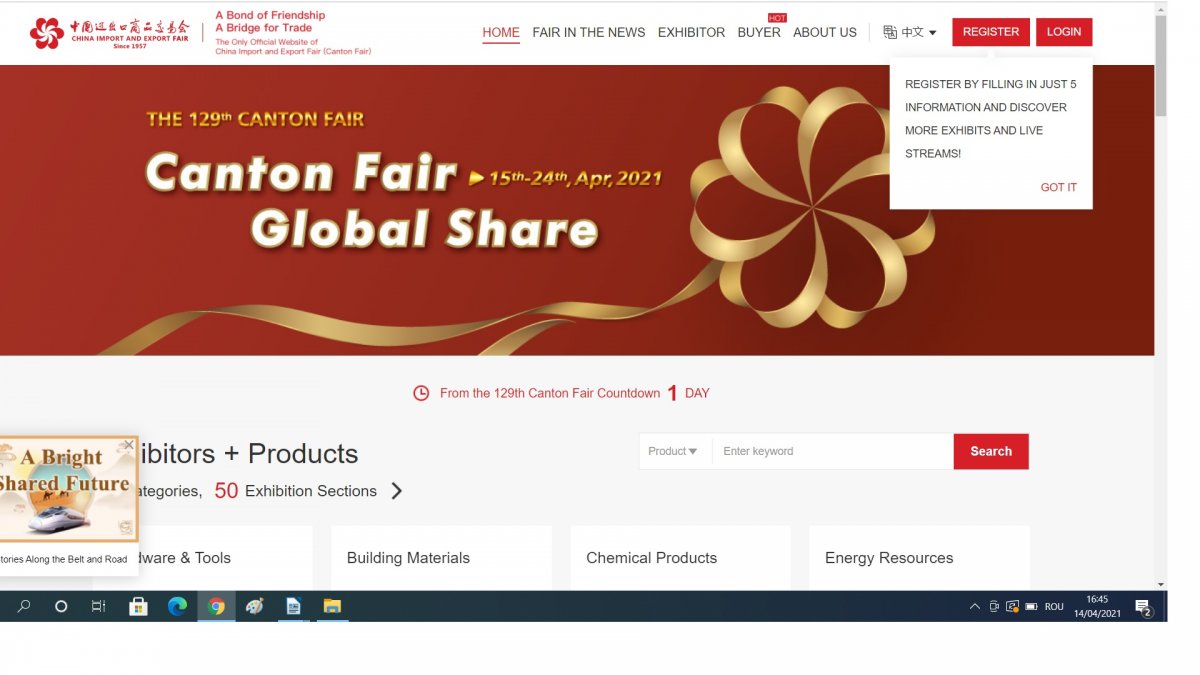Open the BUYER menu item

point(759,32)
